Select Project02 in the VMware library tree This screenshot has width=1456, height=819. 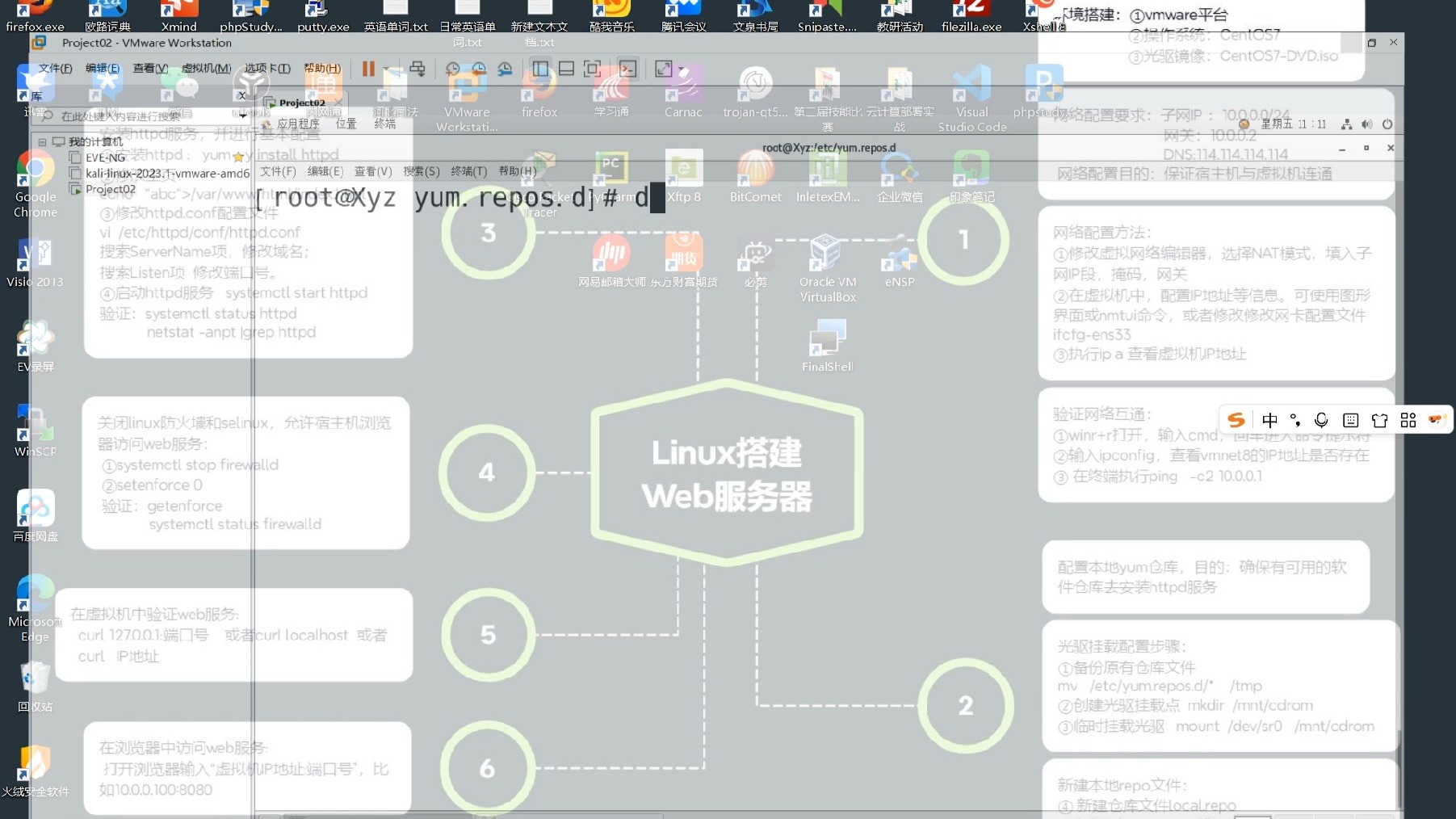(103, 189)
